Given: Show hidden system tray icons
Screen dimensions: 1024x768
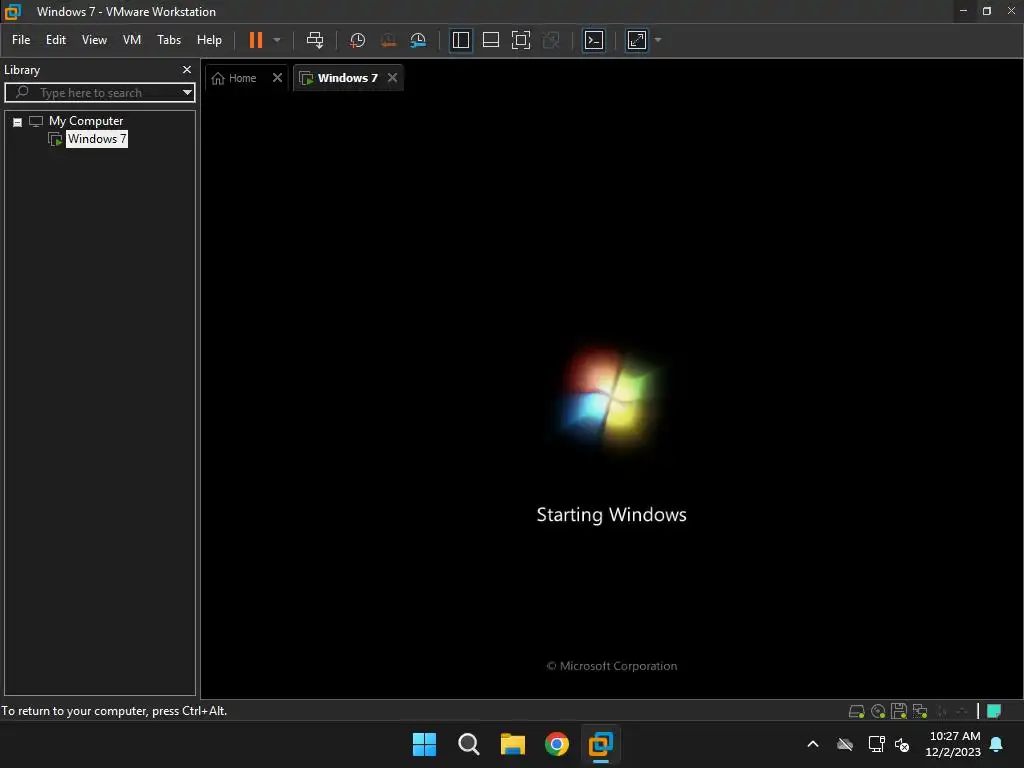Looking at the screenshot, I should [813, 744].
